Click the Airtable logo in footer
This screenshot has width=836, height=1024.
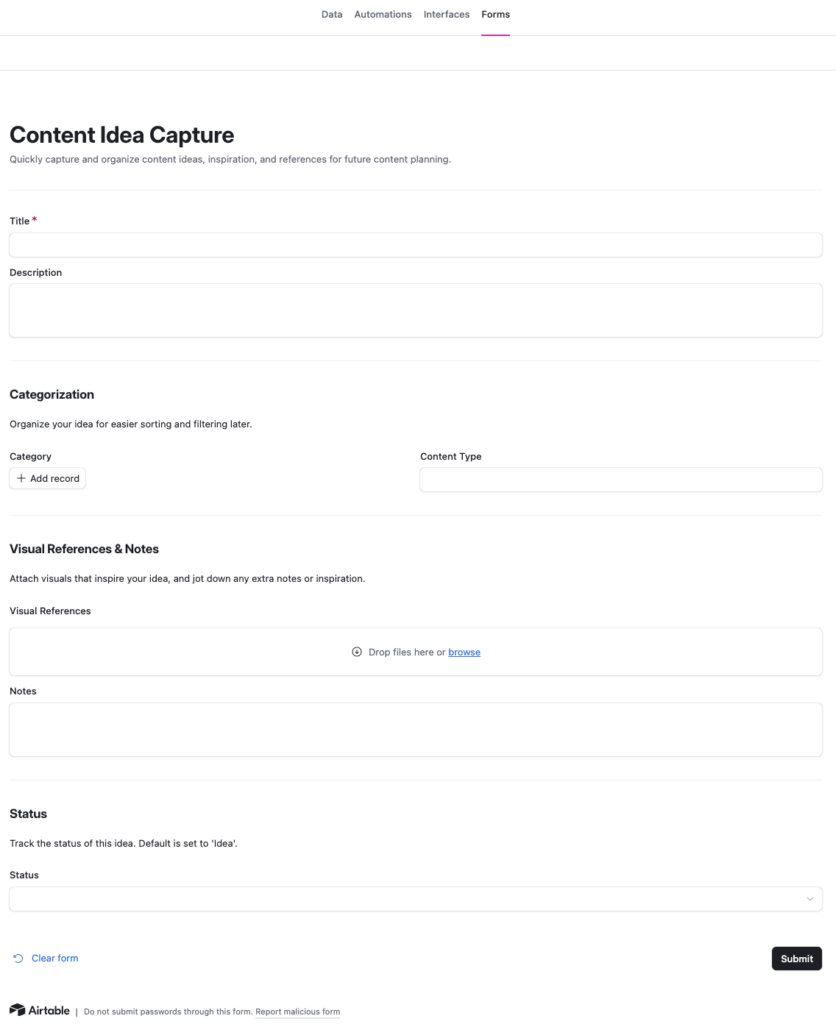tap(40, 1010)
